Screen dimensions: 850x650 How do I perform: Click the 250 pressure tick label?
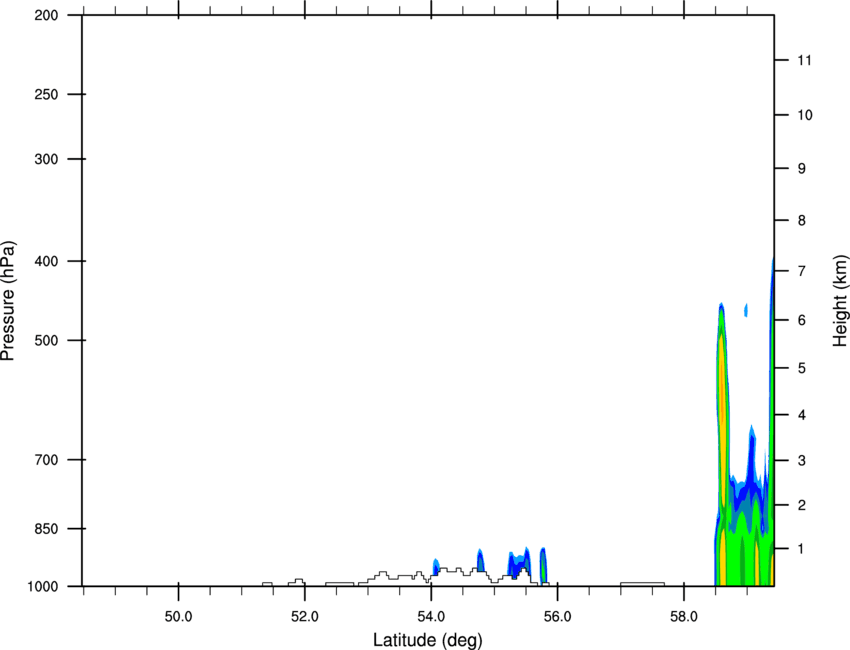coord(46,94)
